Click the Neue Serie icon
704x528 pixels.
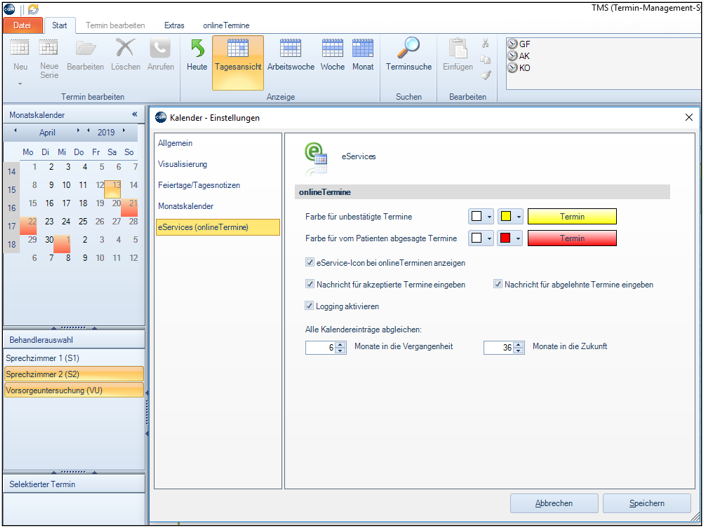[x=48, y=49]
